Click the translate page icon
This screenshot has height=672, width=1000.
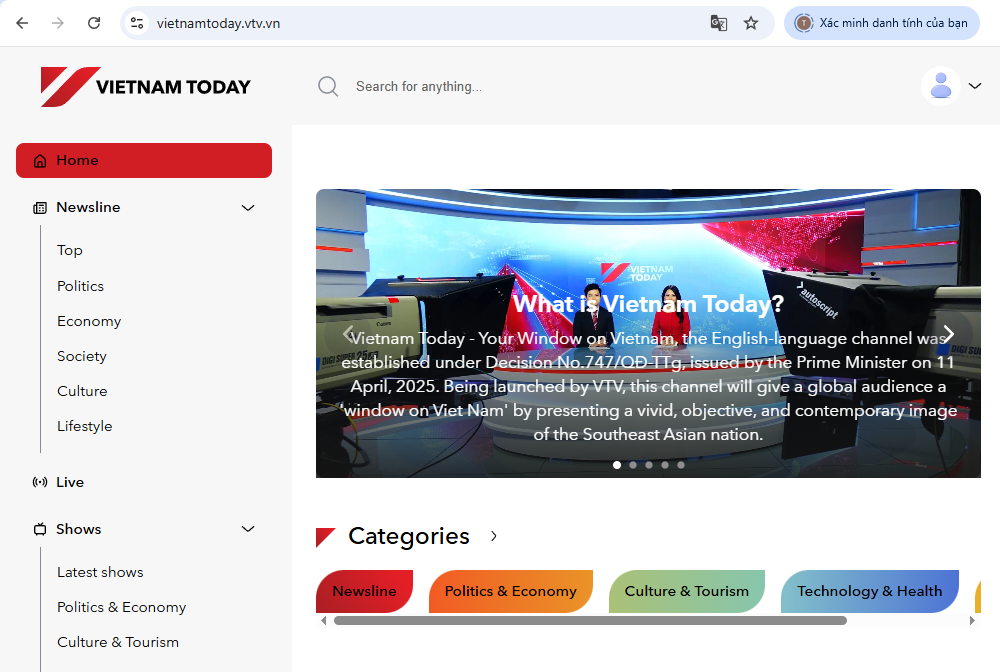(719, 23)
